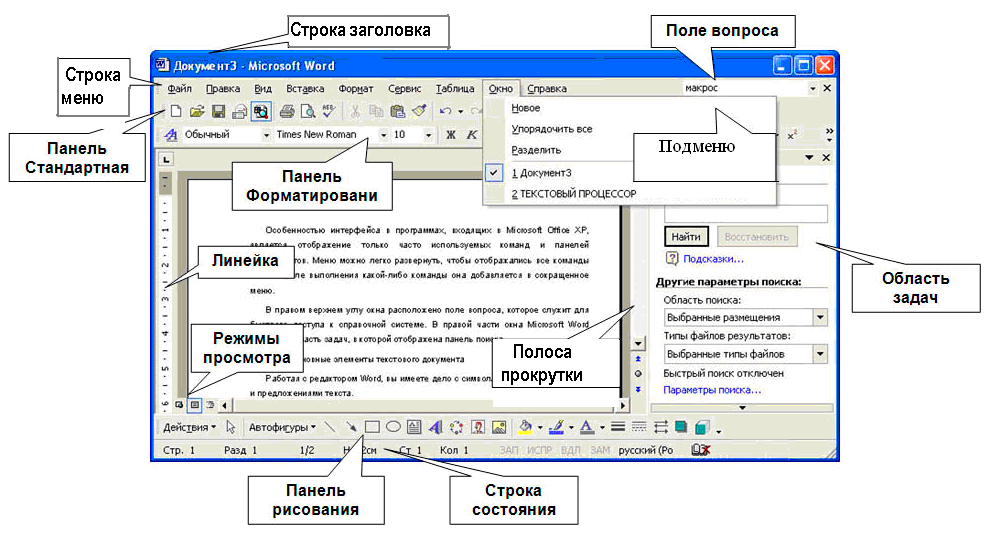The width and height of the screenshot is (992, 535).
Task: Open the font size 10 dropdown
Action: click(428, 135)
